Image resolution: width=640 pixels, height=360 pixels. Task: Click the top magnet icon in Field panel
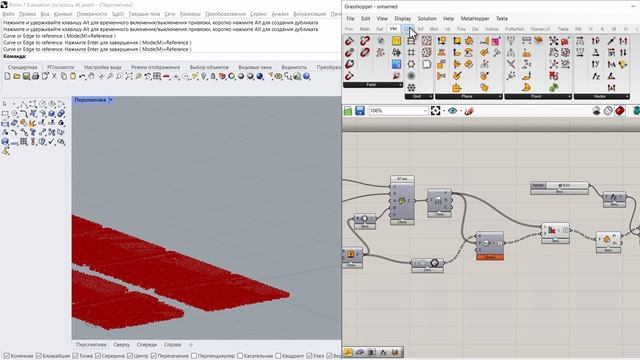(x=349, y=41)
